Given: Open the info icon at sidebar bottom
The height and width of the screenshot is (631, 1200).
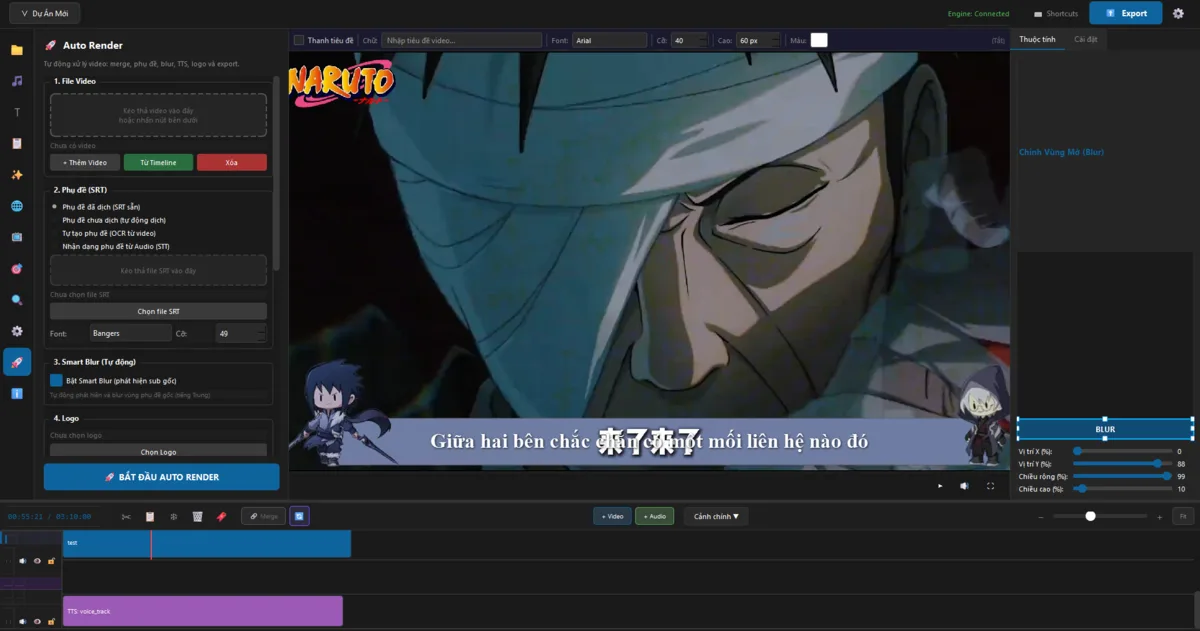Looking at the screenshot, I should click(x=17, y=394).
